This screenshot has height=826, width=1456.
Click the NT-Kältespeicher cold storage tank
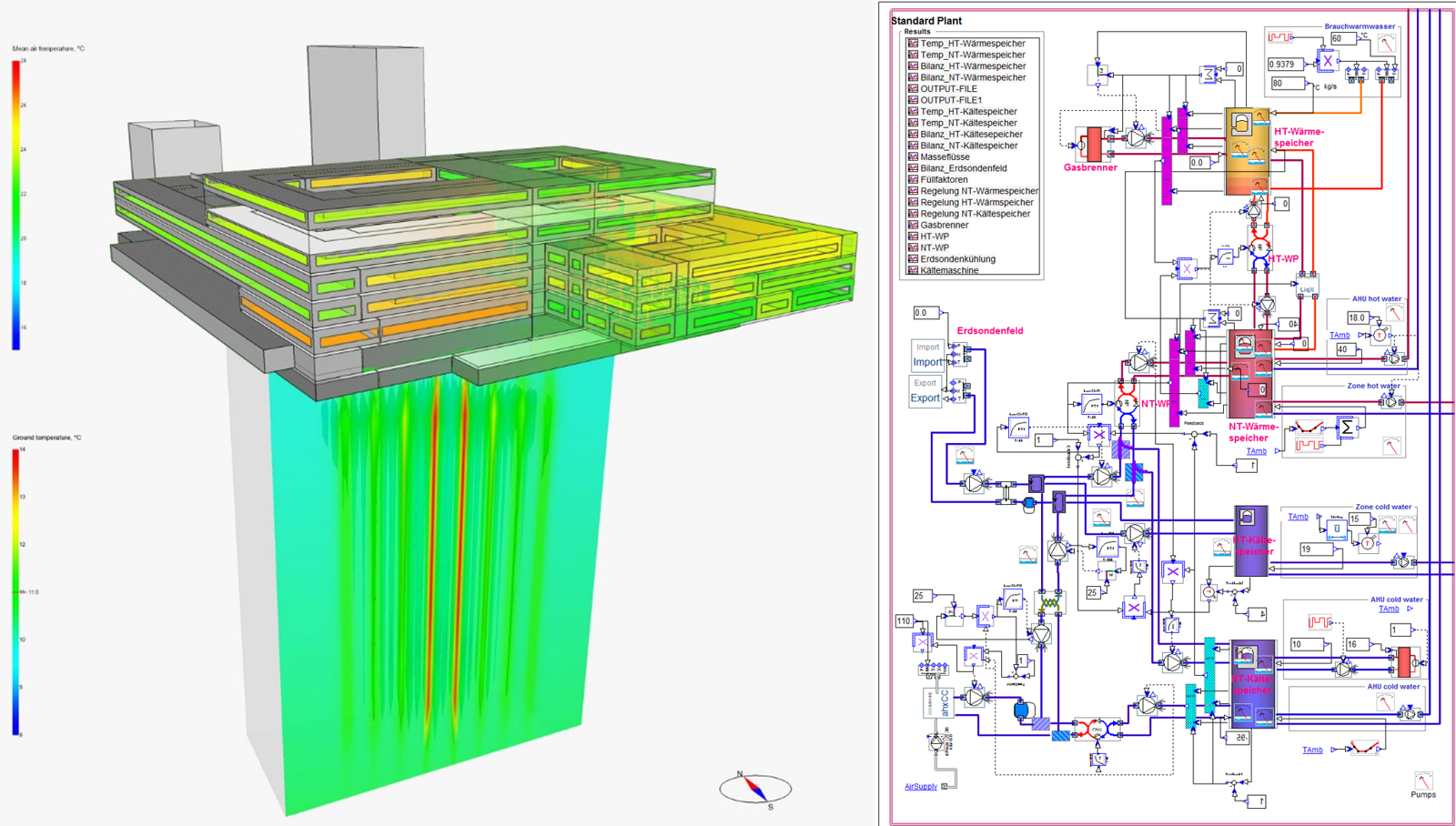[1252, 684]
